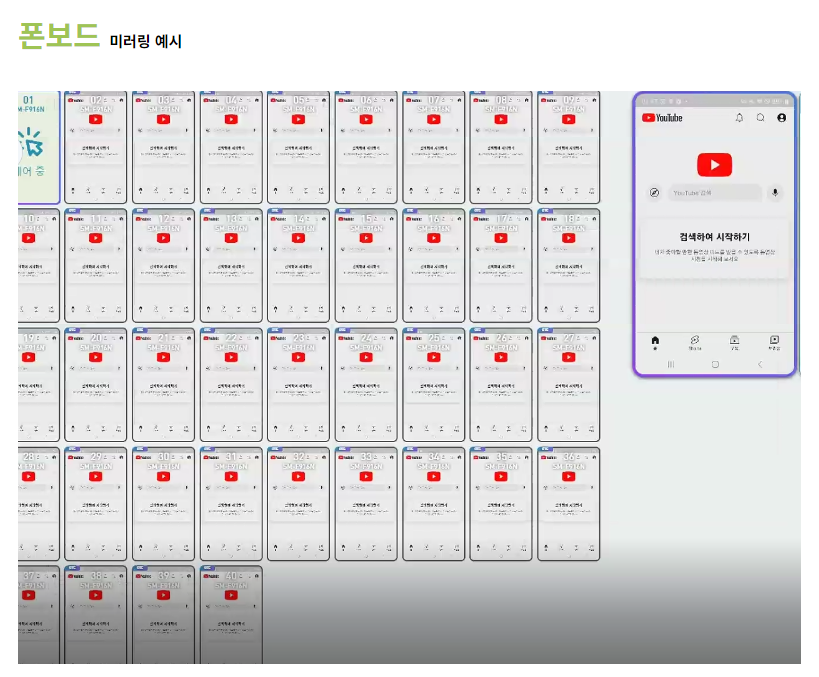This screenshot has width=819, height=677.
Task: Choose device 33 in grid
Action: click(x=366, y=504)
